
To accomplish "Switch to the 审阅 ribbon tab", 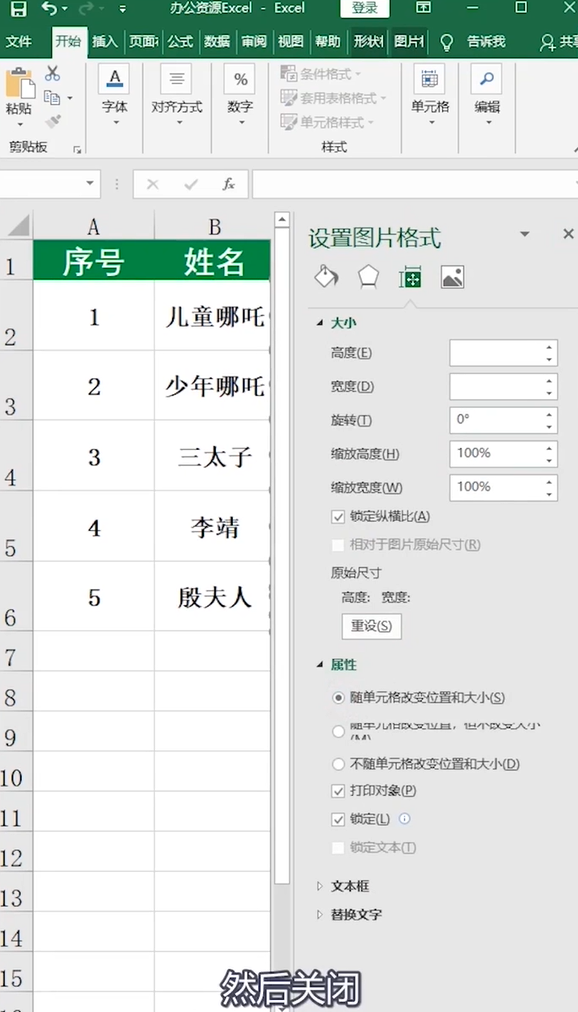I will pos(254,42).
